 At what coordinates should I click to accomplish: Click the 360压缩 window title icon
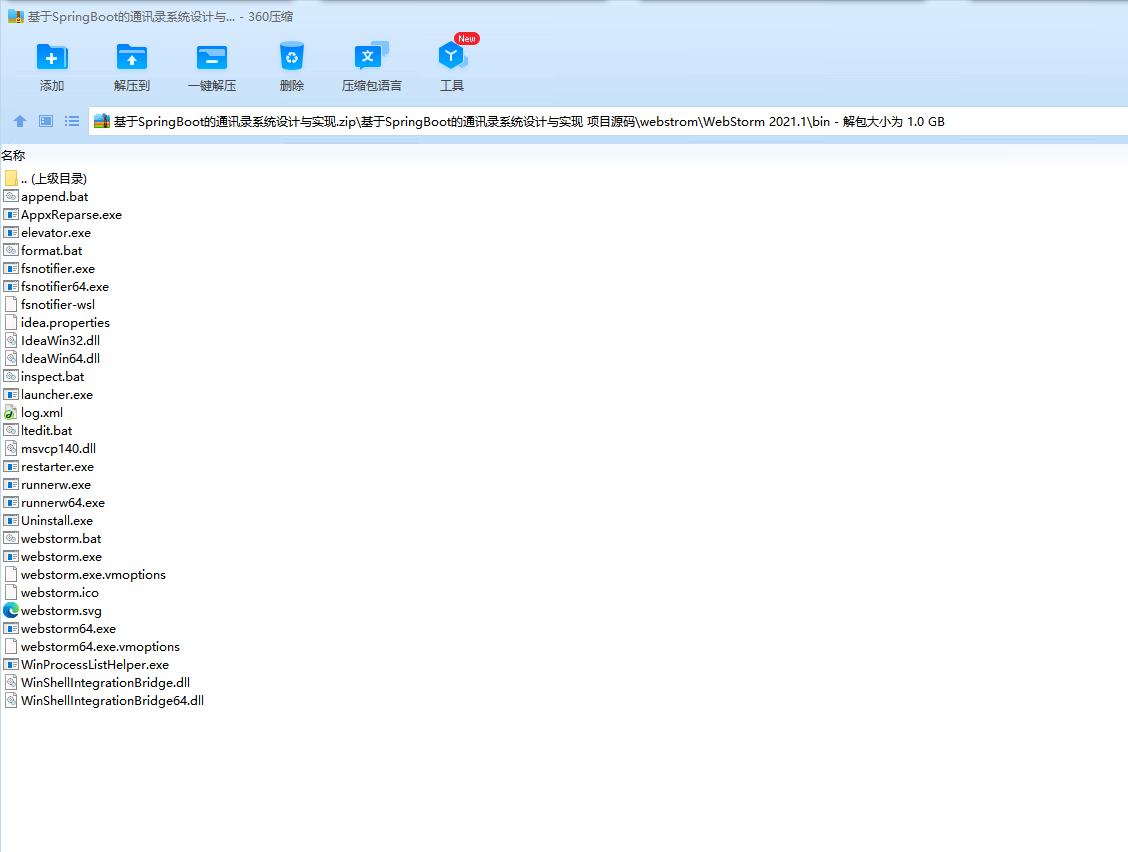click(x=16, y=16)
